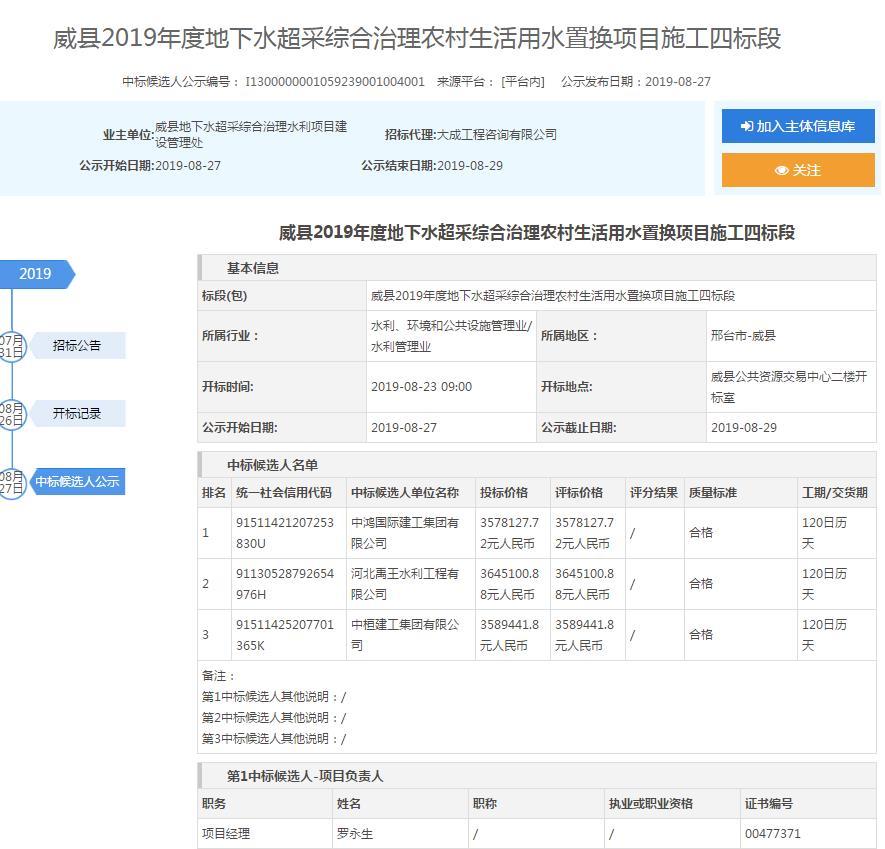Click candidate name 中恒建工集团有限公司
The width and height of the screenshot is (885, 849).
tap(405, 635)
